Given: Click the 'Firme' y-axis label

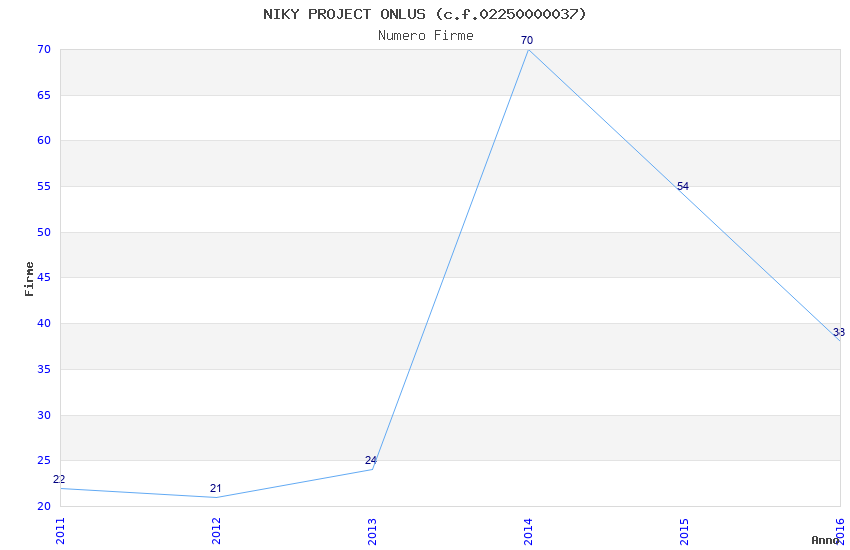Looking at the screenshot, I should (x=29, y=279).
